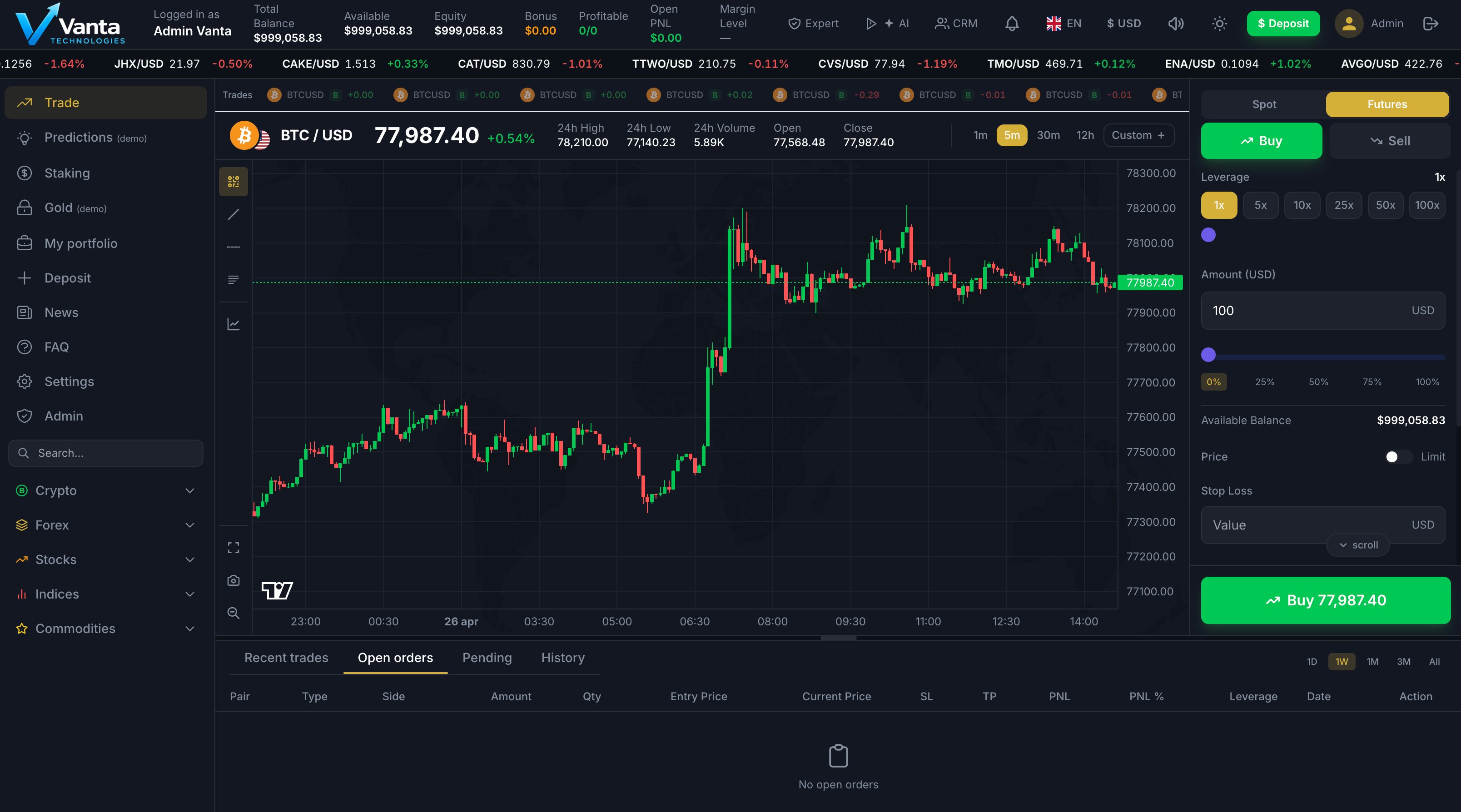Set leverage to 10x
The width and height of the screenshot is (1461, 812).
point(1302,205)
